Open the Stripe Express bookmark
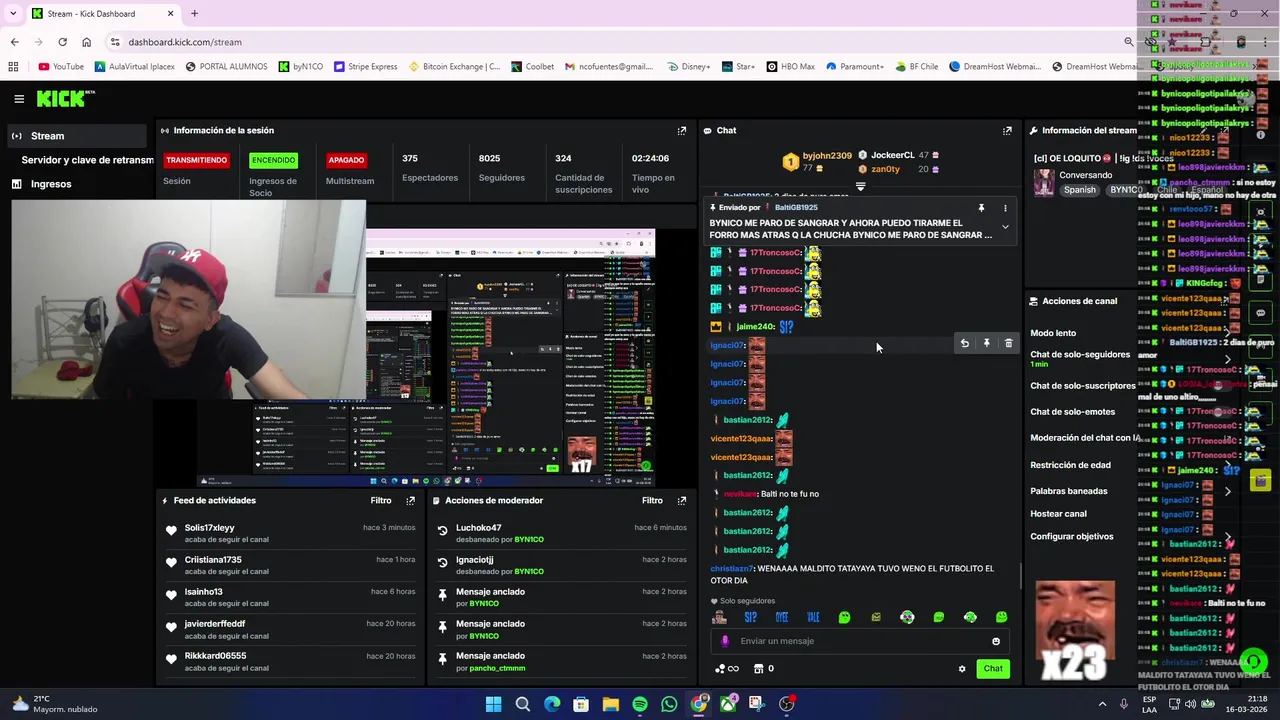The height and width of the screenshot is (720, 1280). [365, 67]
